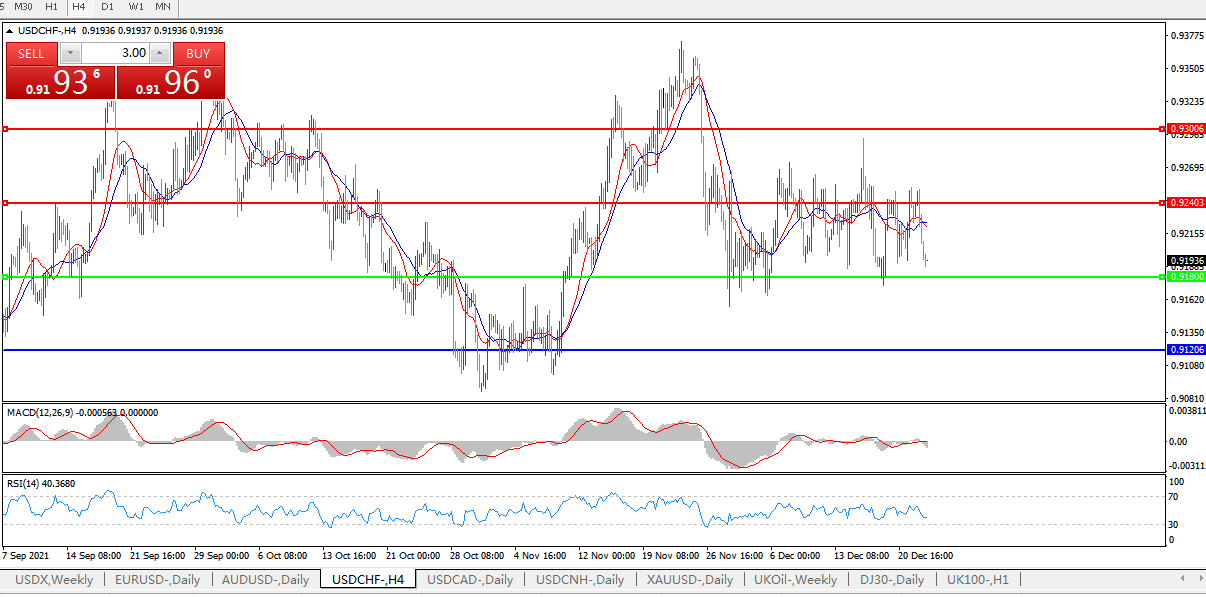1206x597 pixels.
Task: Switch to M30 timeframe
Action: [x=24, y=7]
